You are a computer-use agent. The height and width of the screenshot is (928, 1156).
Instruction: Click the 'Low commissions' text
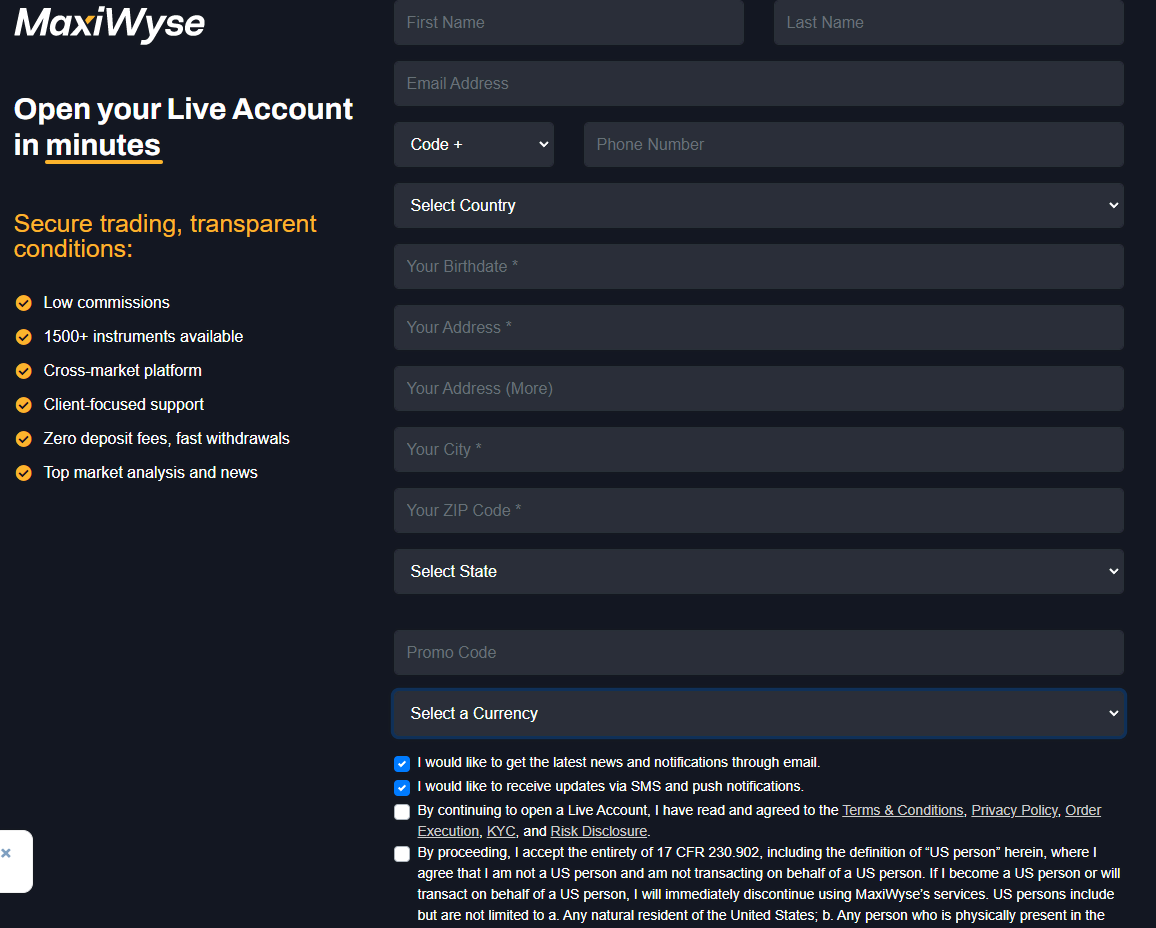click(106, 303)
